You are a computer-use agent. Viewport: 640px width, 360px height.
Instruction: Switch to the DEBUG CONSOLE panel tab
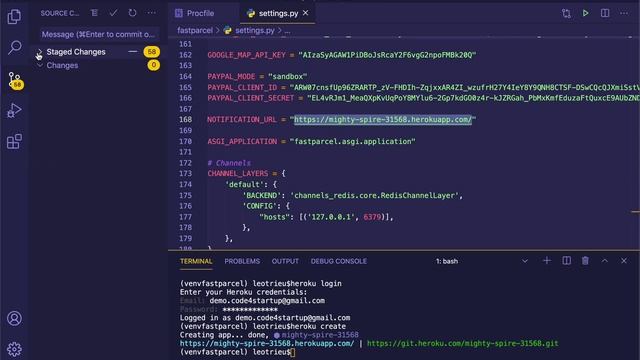coord(339,261)
